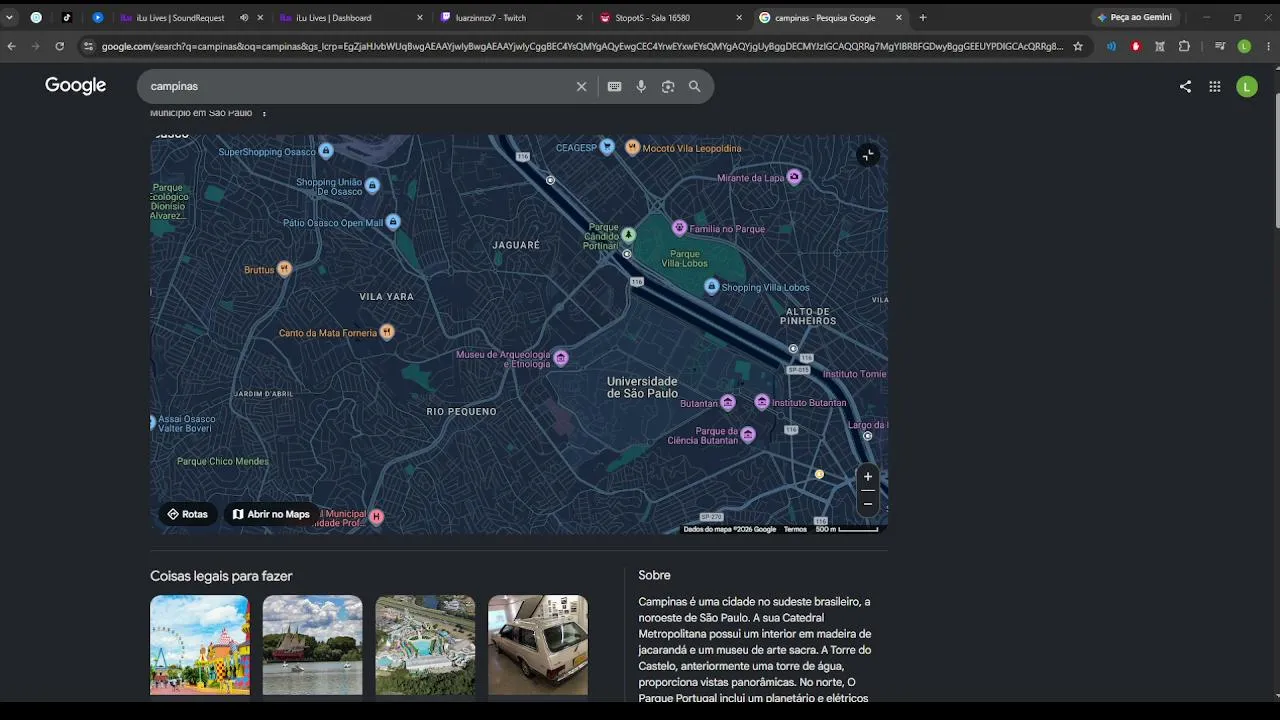Select the Mocotó Vila Leopoldina restaurant pin
1280x720 pixels.
[632, 147]
